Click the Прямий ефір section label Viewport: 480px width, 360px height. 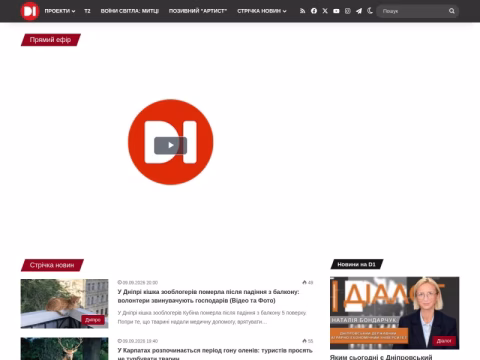click(x=51, y=40)
